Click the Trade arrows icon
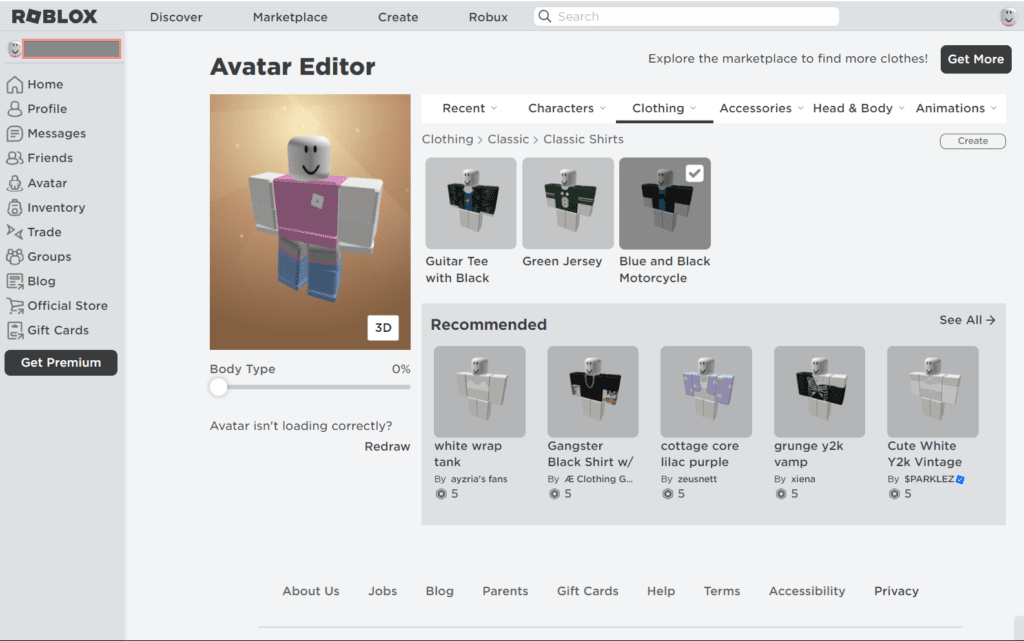 click(x=14, y=232)
